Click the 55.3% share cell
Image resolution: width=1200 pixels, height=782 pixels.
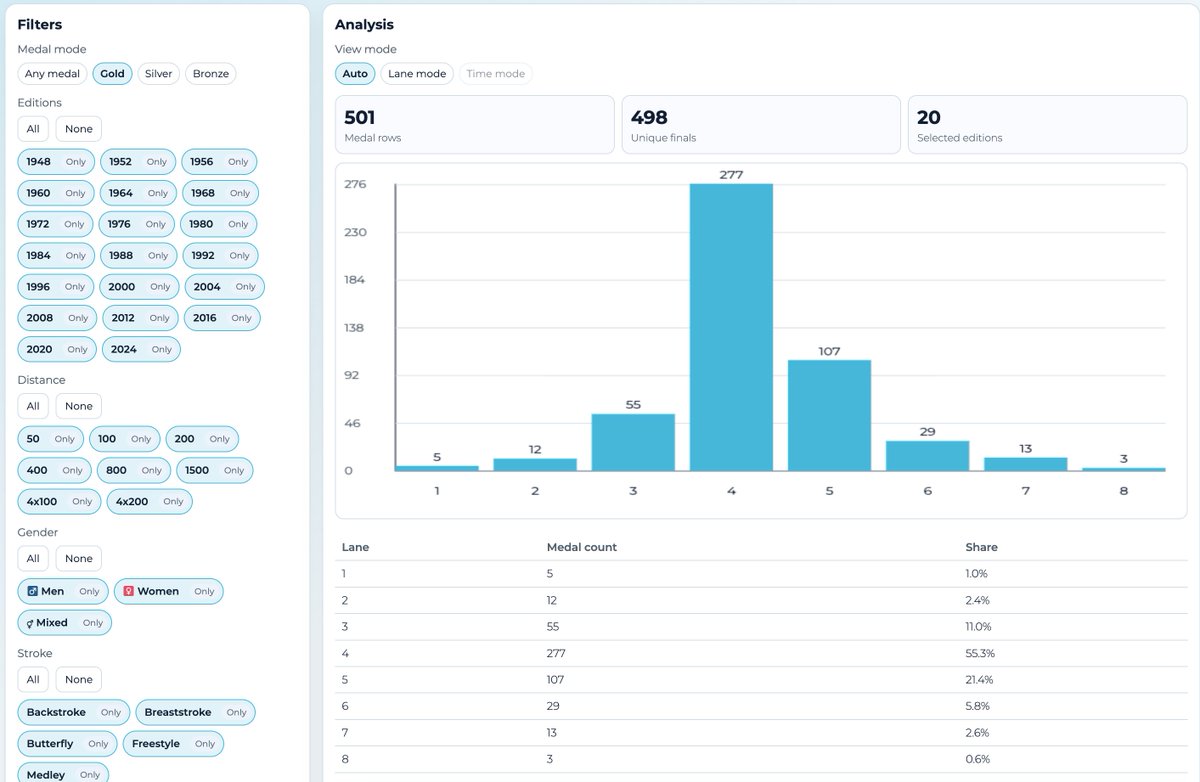coord(979,653)
